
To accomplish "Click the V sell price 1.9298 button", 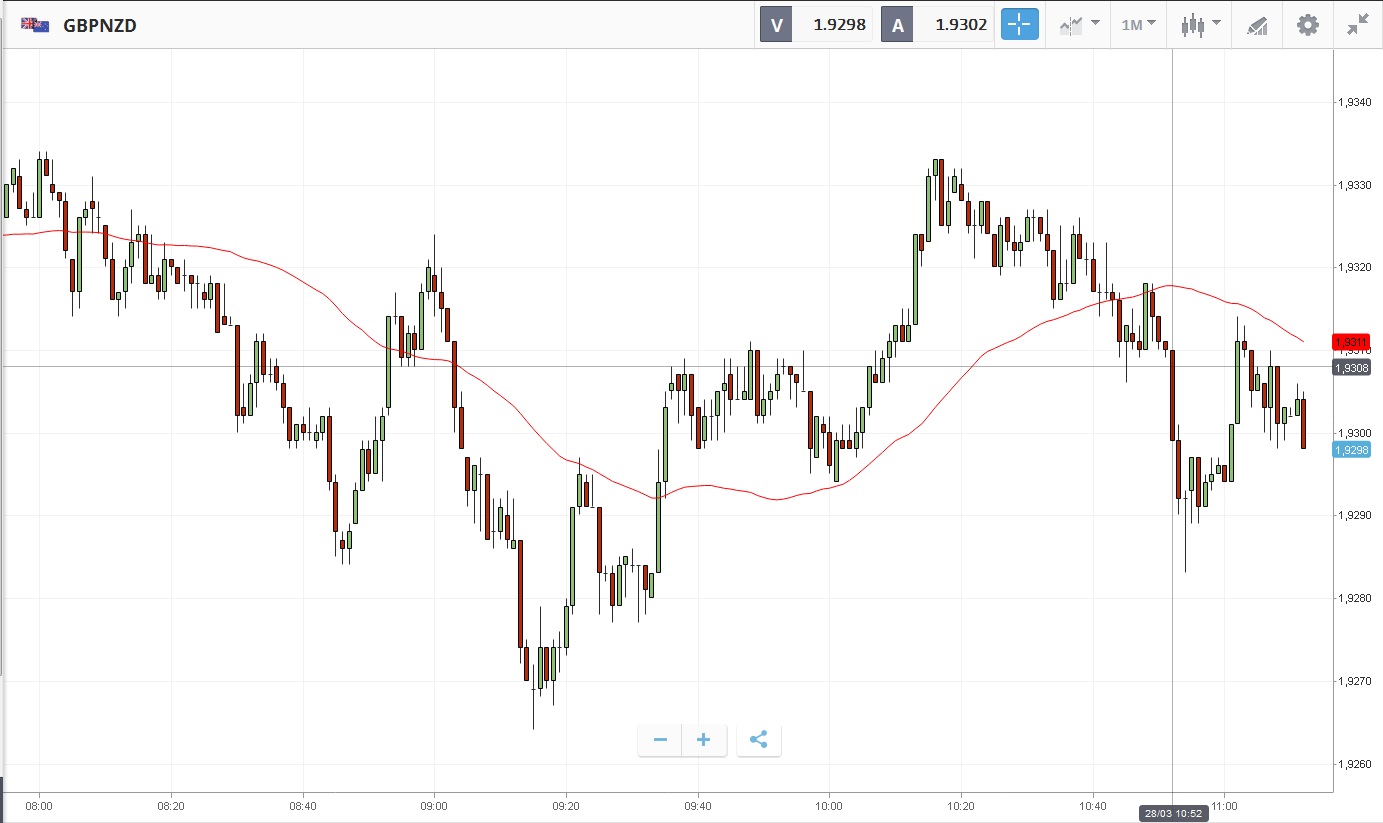I will pos(816,25).
